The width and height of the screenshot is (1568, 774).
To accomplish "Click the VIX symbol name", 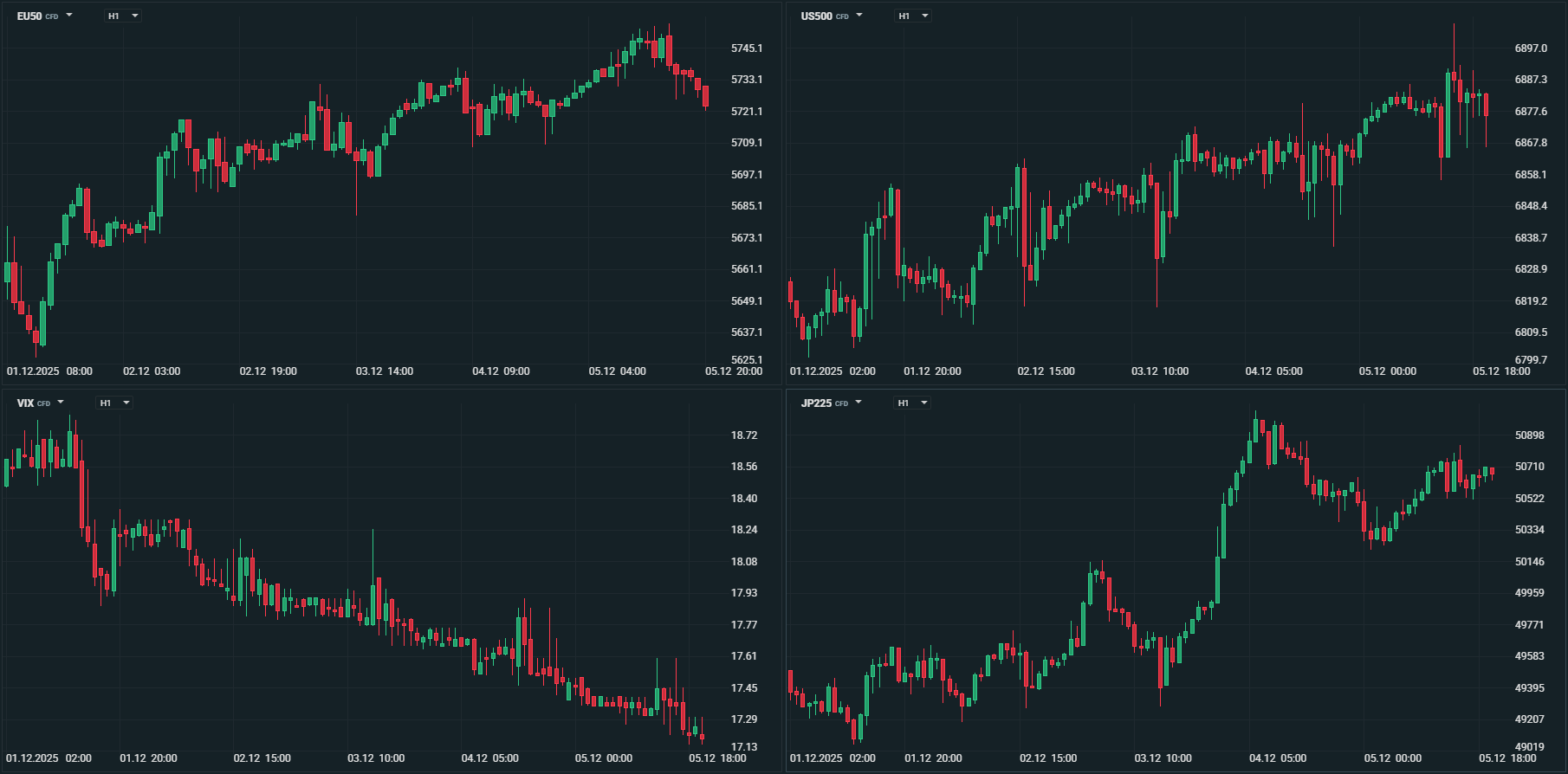I will coord(25,403).
